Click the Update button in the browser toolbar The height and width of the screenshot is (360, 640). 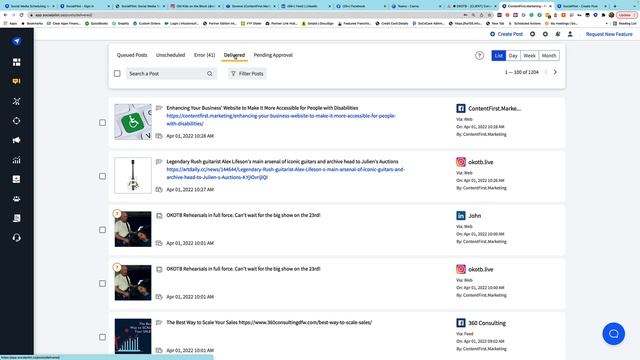[x=625, y=15]
